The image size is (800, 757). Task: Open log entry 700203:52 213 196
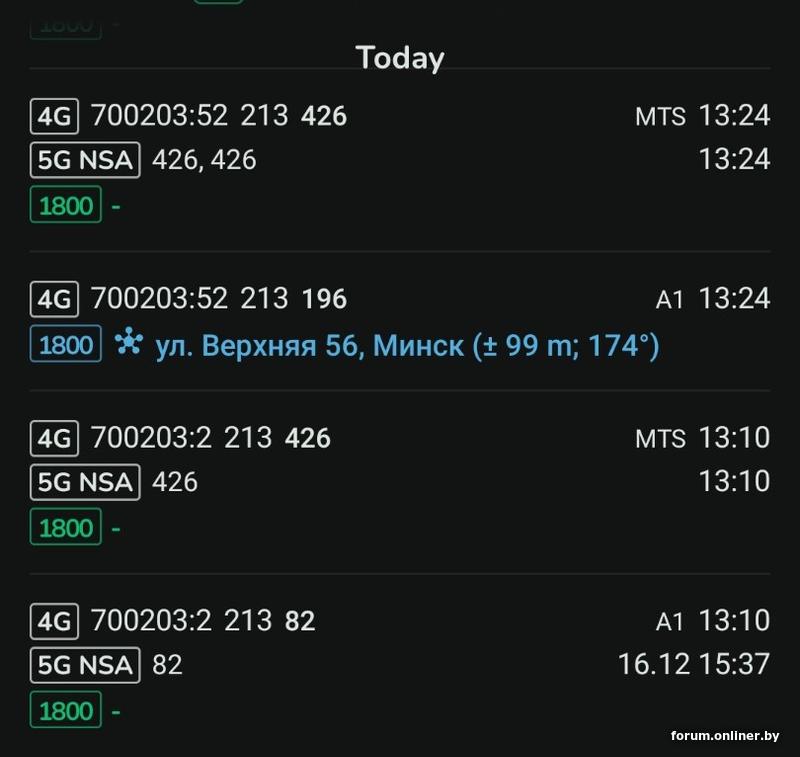[219, 298]
